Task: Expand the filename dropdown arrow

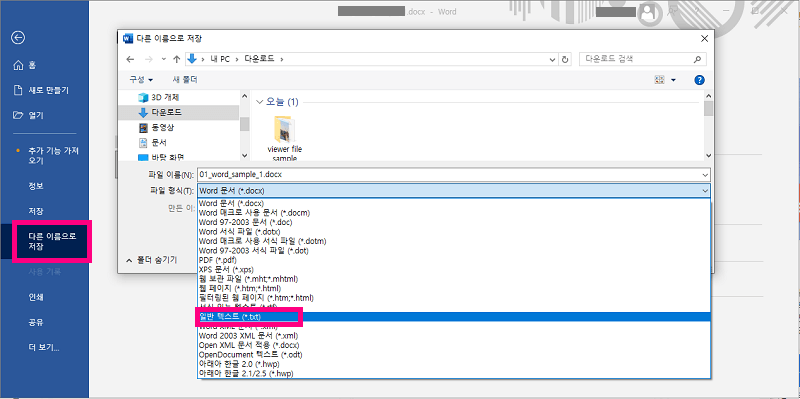Action: pyautogui.click(x=705, y=174)
